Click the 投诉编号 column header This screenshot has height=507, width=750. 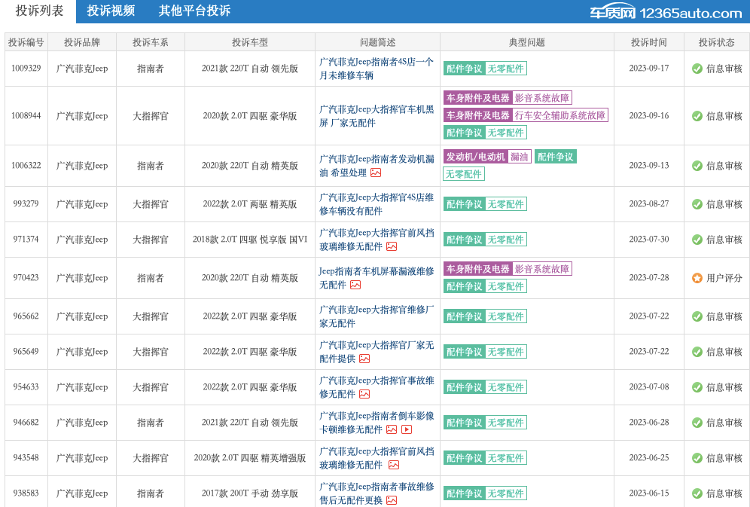click(26, 42)
